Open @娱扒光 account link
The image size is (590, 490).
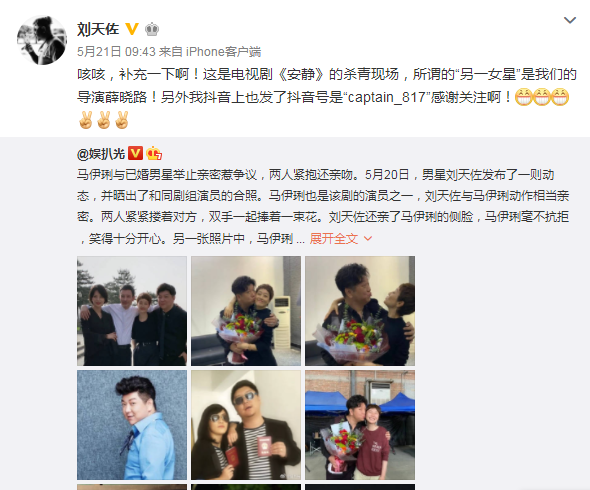click(100, 154)
